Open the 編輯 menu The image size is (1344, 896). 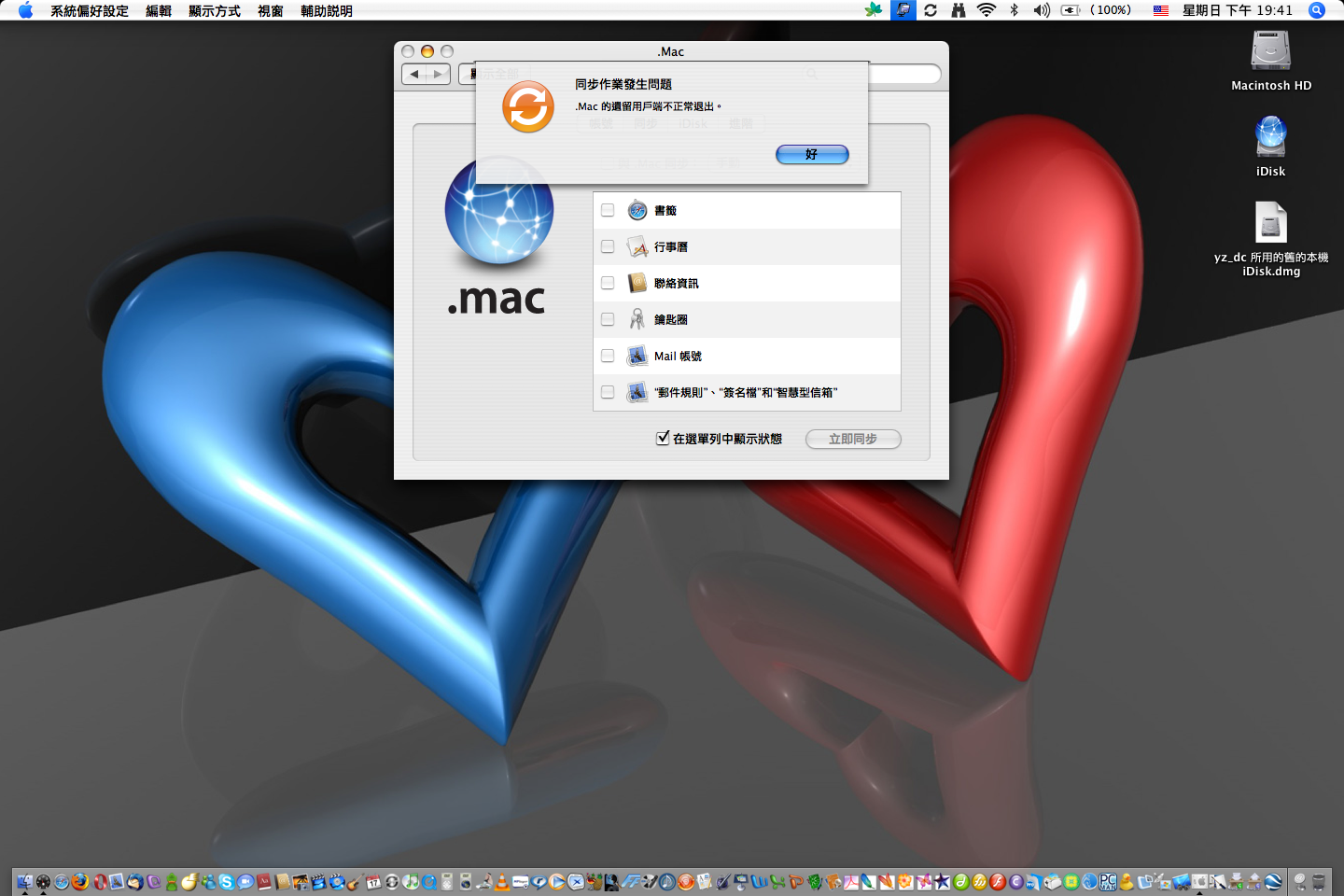tap(159, 10)
